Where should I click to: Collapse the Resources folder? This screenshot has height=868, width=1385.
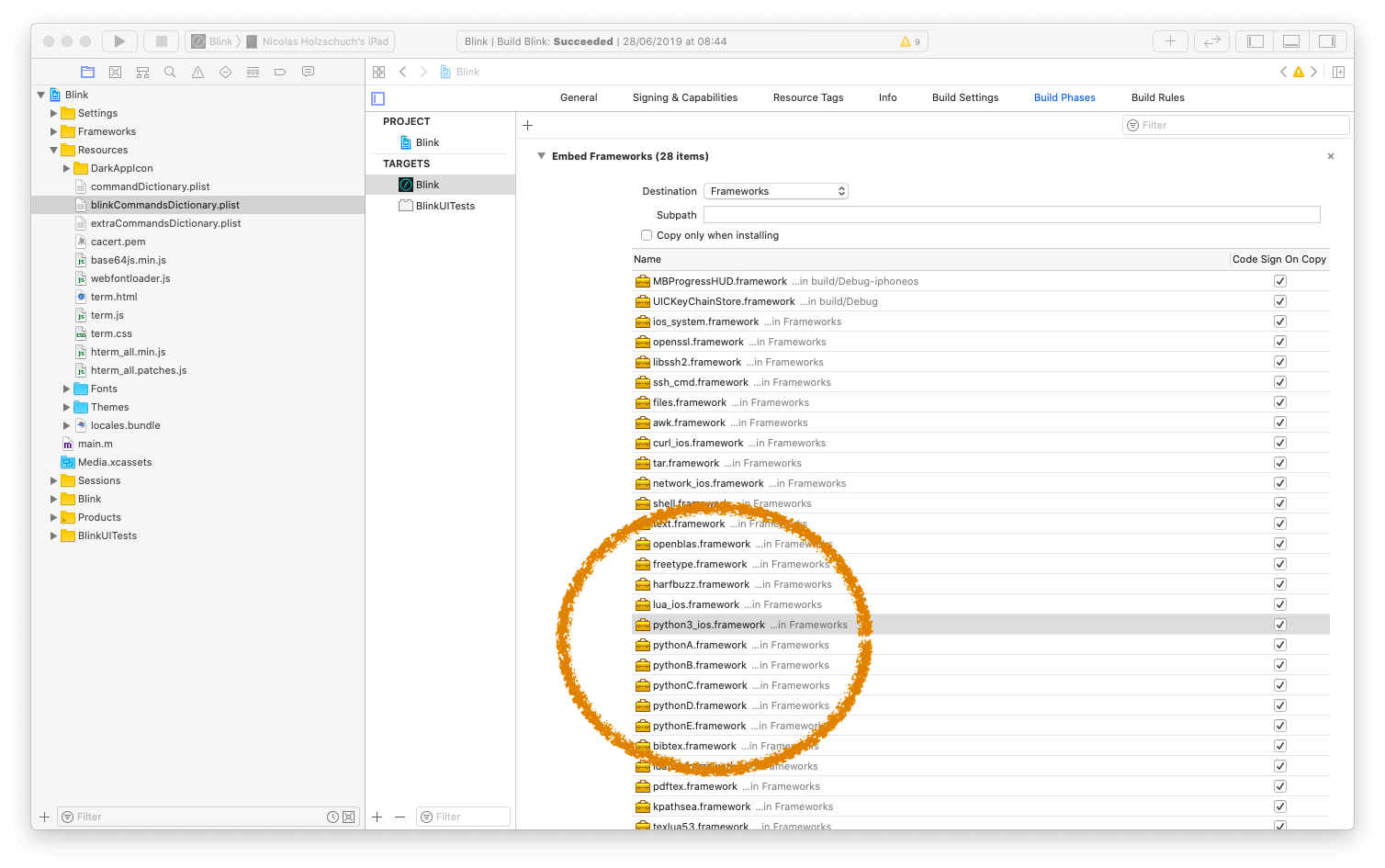53,150
